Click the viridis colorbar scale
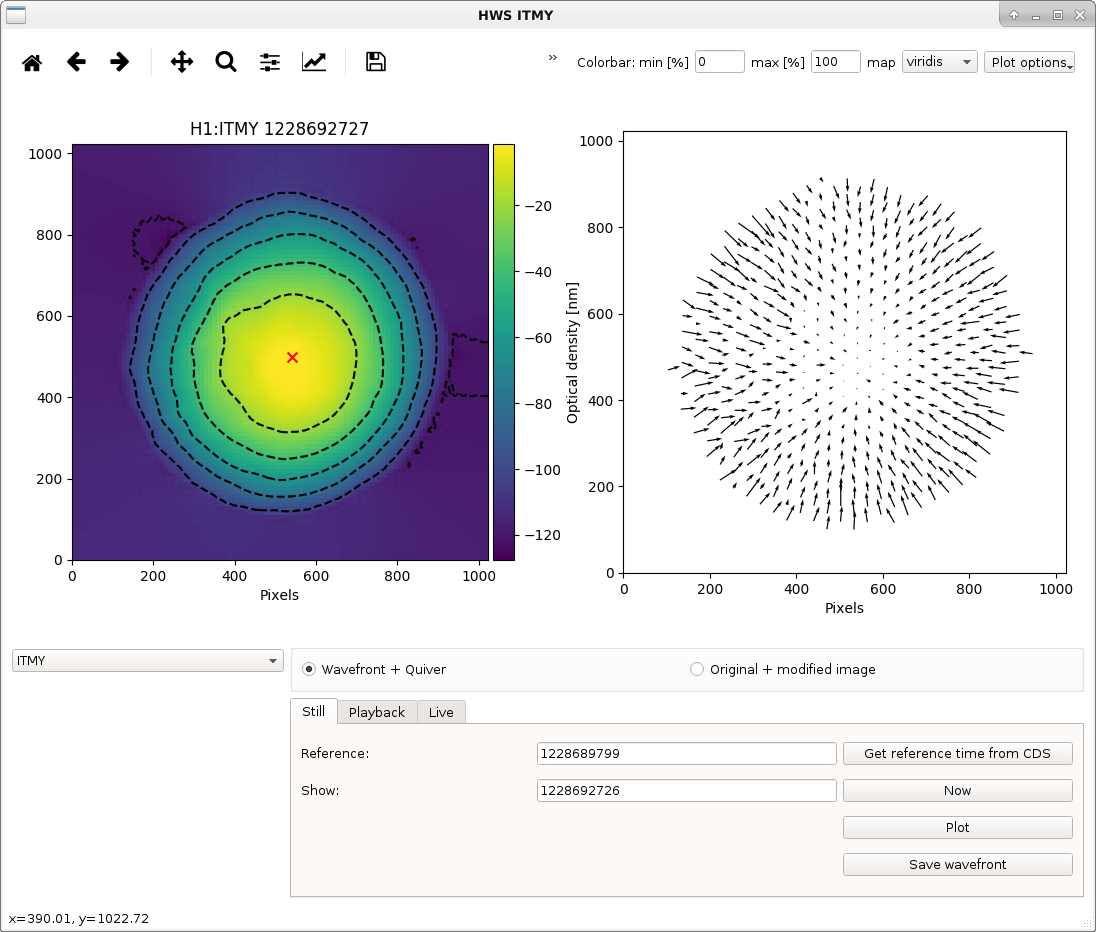 point(504,352)
